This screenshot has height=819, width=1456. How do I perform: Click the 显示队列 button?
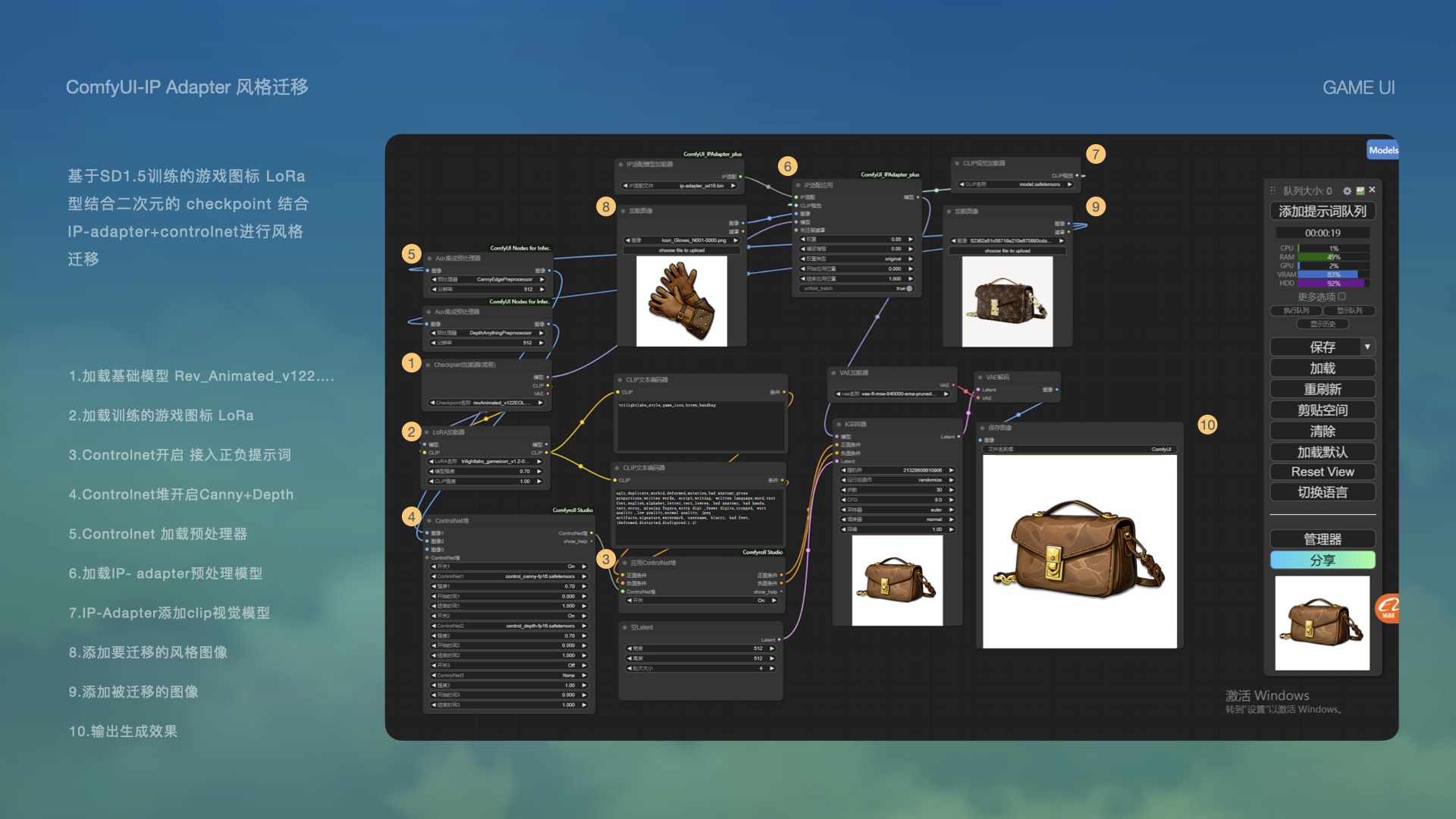[1349, 311]
